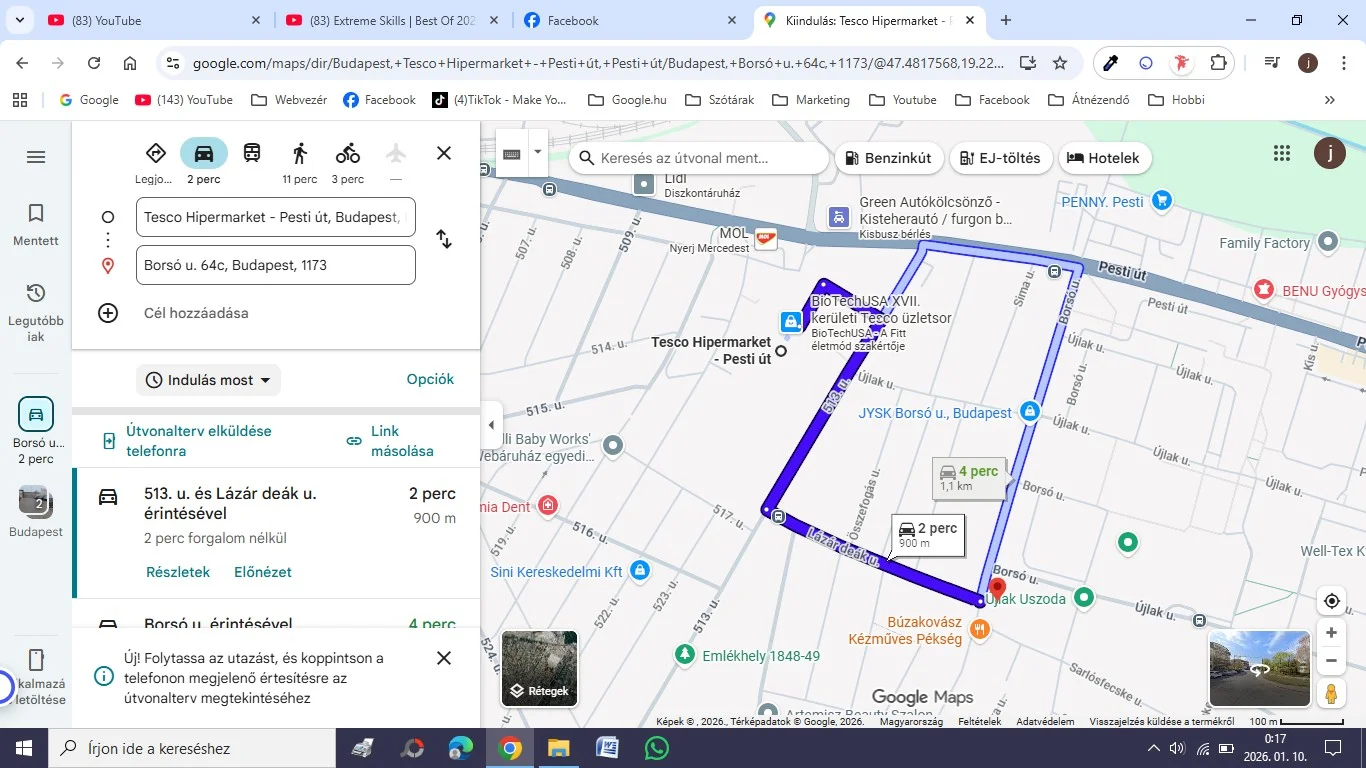
Task: Click Előnézet route preview
Action: [263, 572]
